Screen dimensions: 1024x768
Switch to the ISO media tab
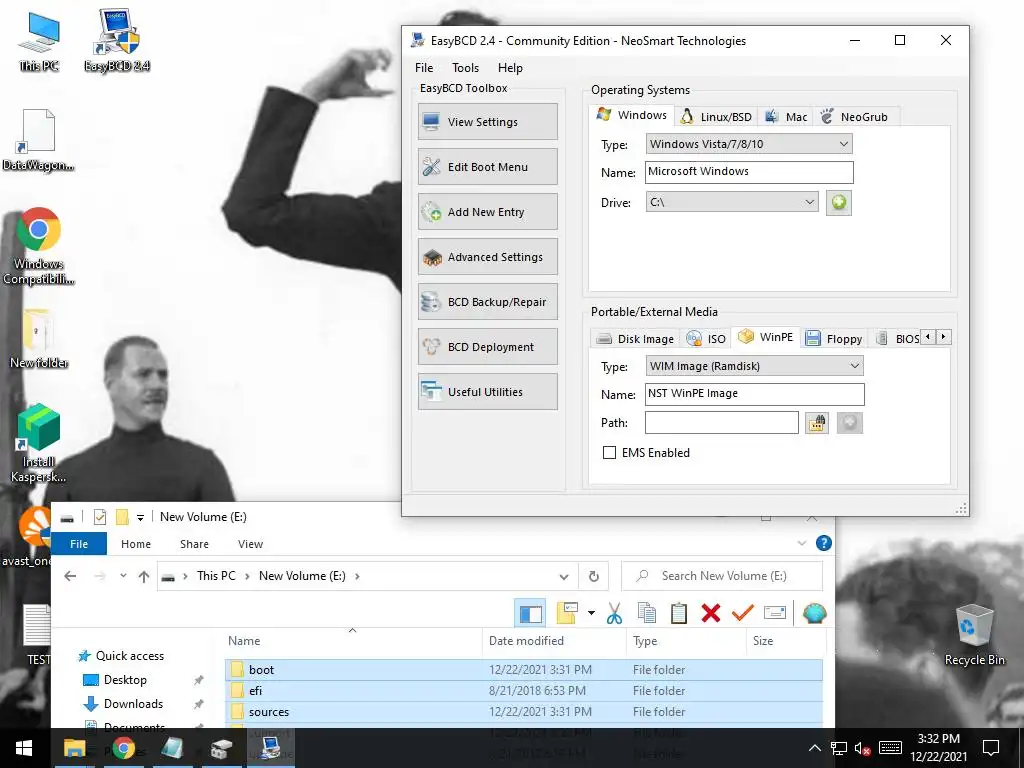click(x=706, y=339)
